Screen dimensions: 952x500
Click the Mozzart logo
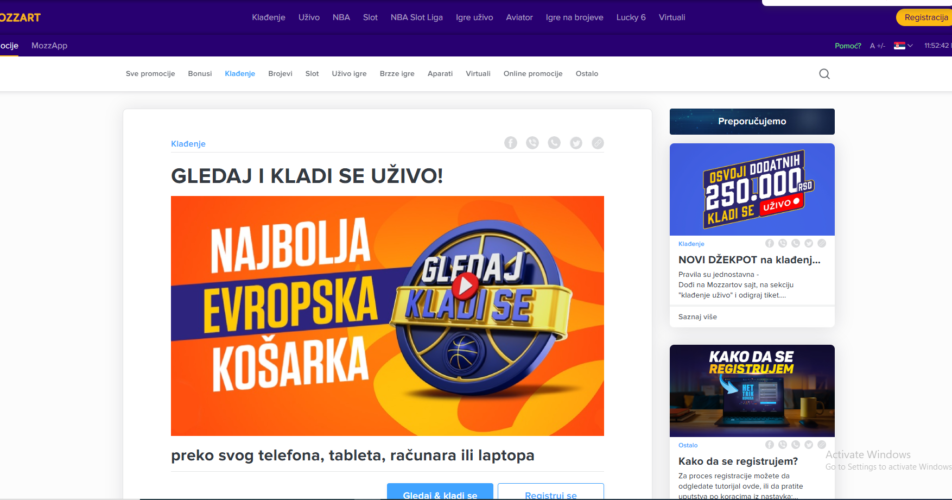click(x=20, y=18)
